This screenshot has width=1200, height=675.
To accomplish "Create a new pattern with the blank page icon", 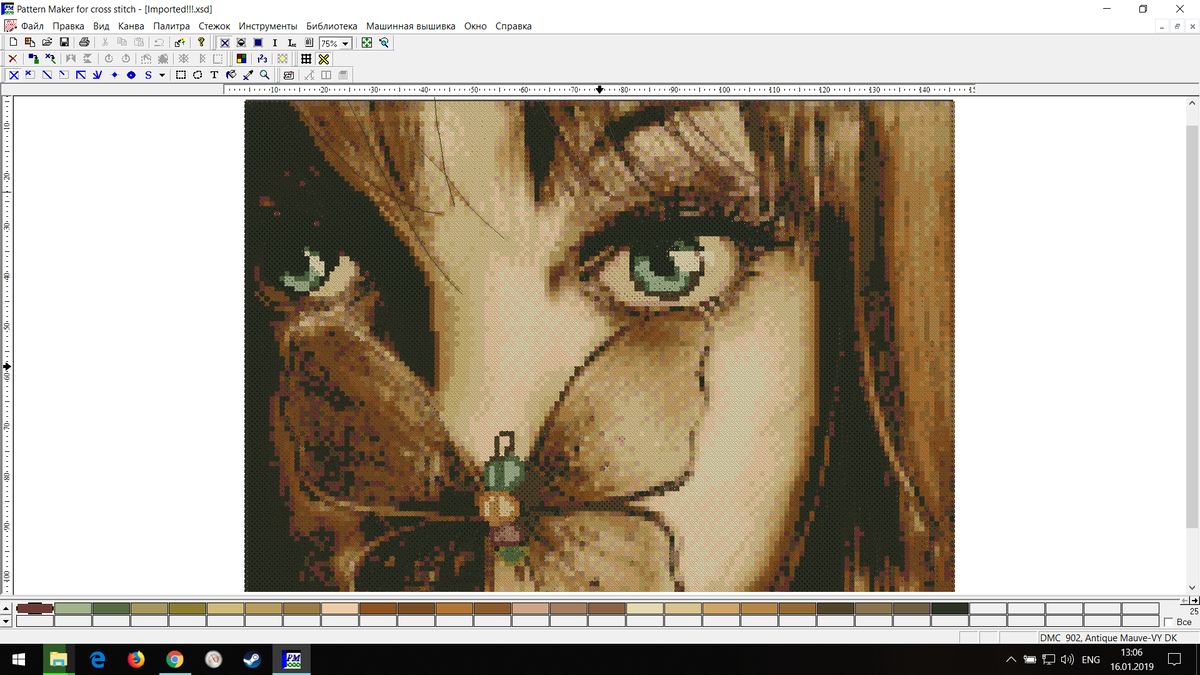I will pos(12,43).
